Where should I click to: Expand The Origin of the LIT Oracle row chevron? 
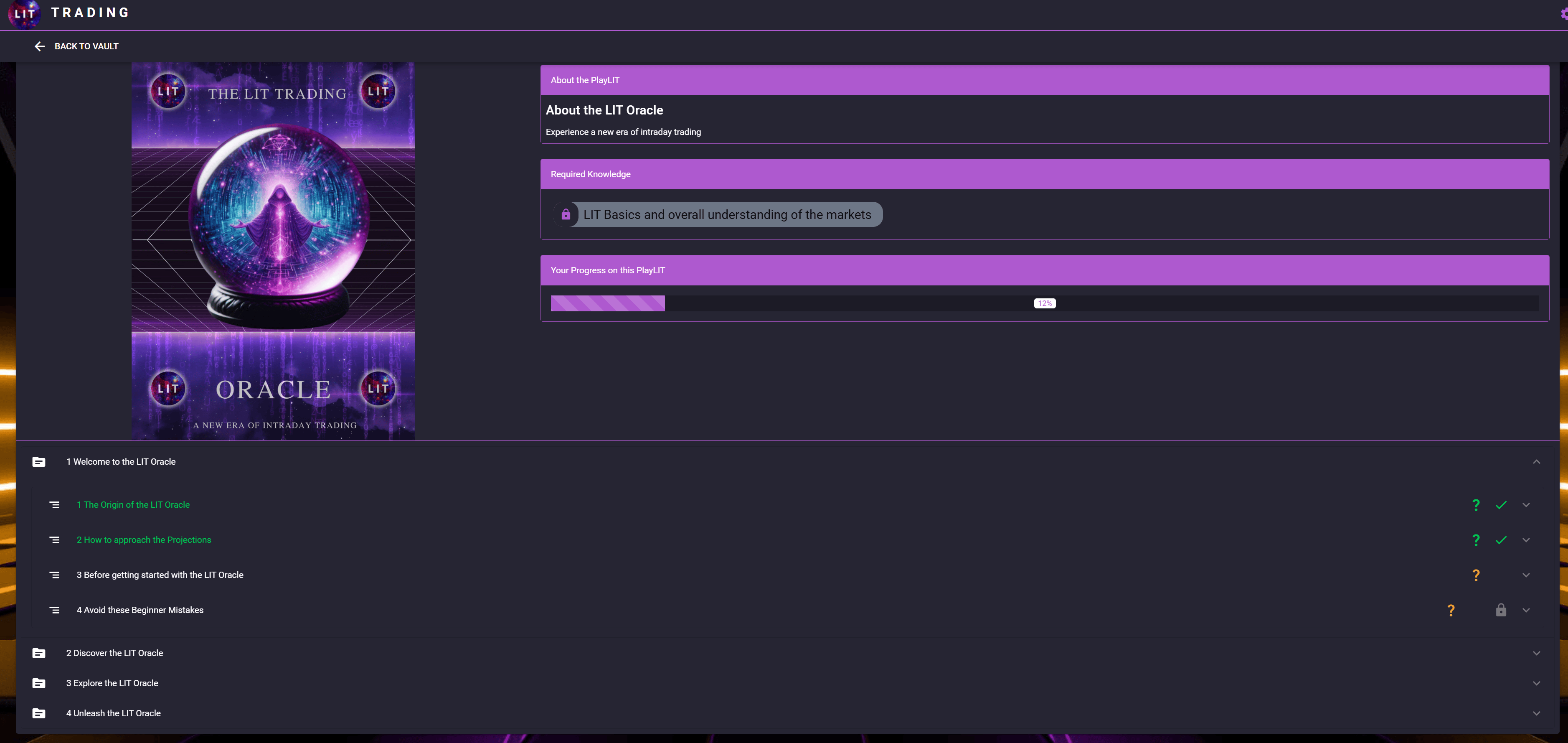click(x=1526, y=505)
